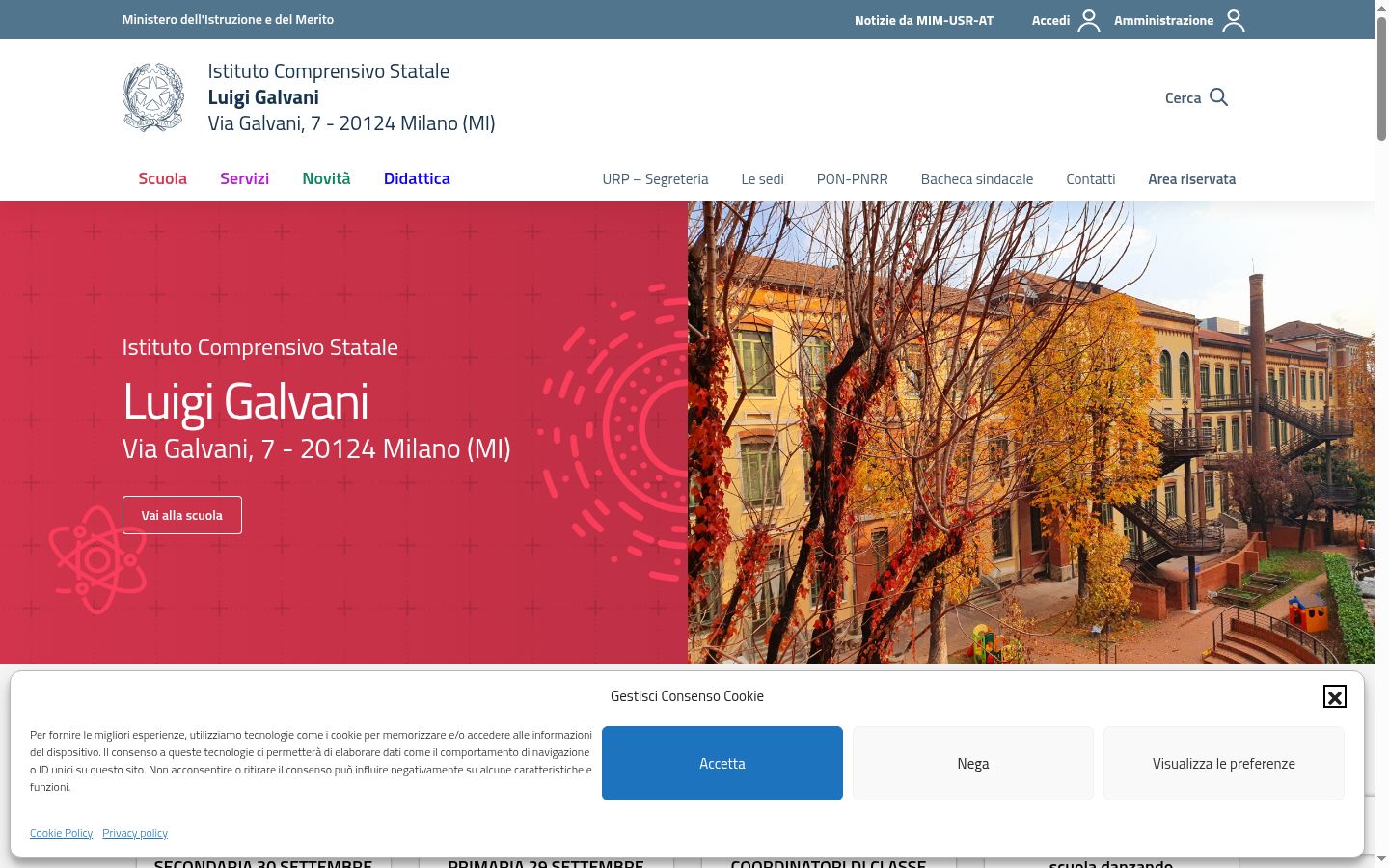Open the Scuola menu
Viewport: 1389px width, 868px height.
point(162,178)
